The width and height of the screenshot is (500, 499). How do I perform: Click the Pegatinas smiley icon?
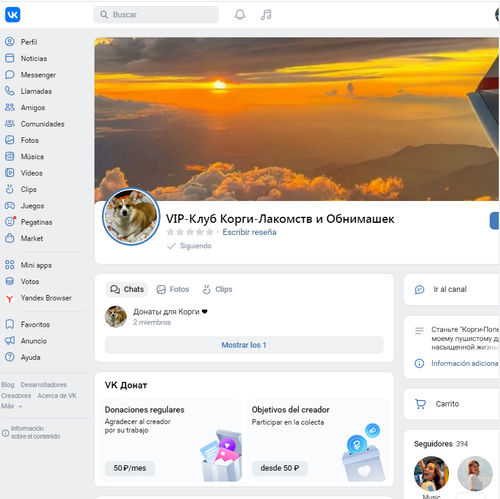point(10,222)
